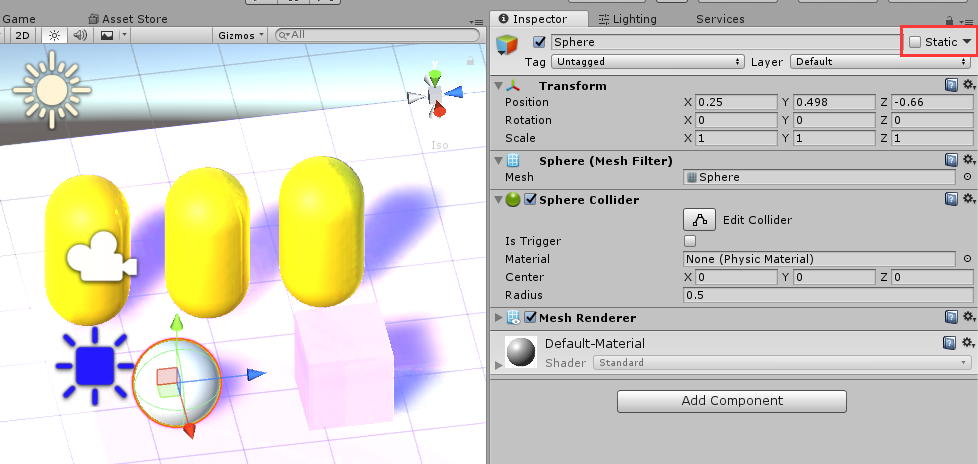
Task: Select the blue point light gizmo
Action: click(x=95, y=365)
